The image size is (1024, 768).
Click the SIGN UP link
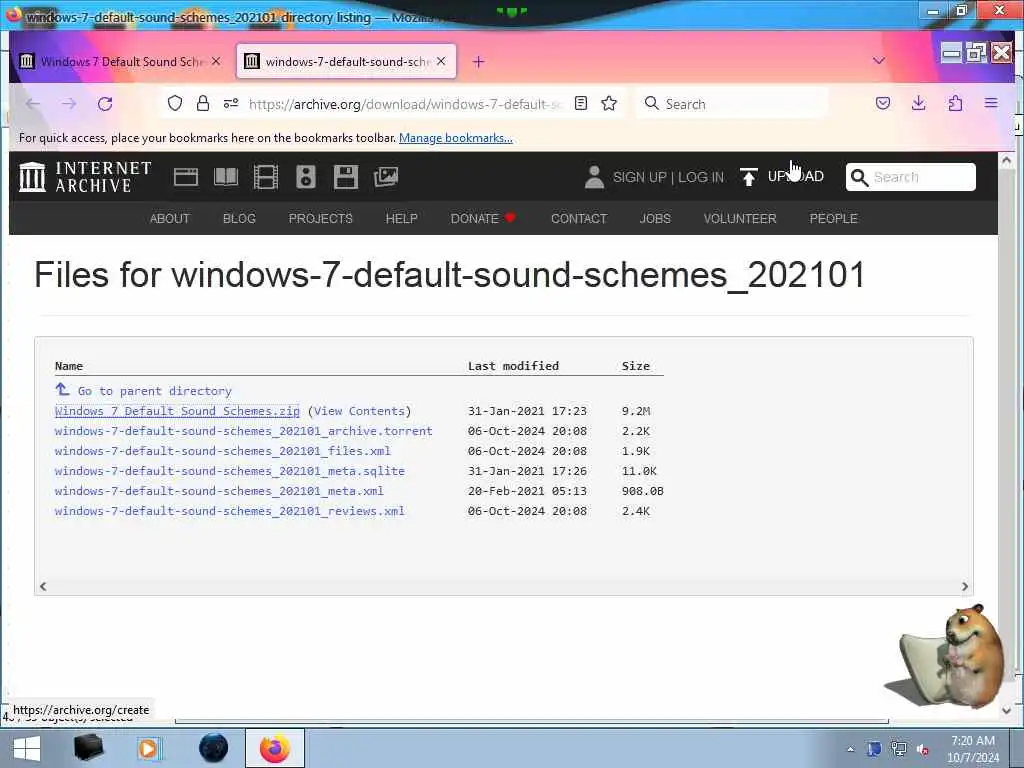[639, 177]
